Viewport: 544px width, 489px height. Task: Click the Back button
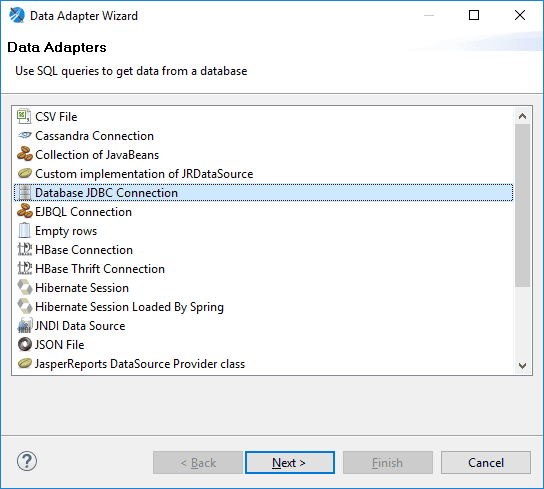[198, 462]
